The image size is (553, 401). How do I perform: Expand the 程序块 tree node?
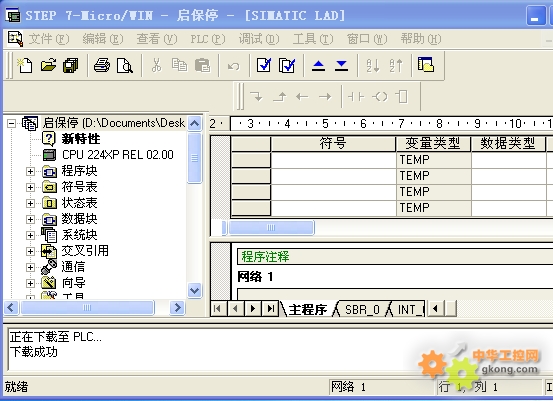pyautogui.click(x=30, y=171)
